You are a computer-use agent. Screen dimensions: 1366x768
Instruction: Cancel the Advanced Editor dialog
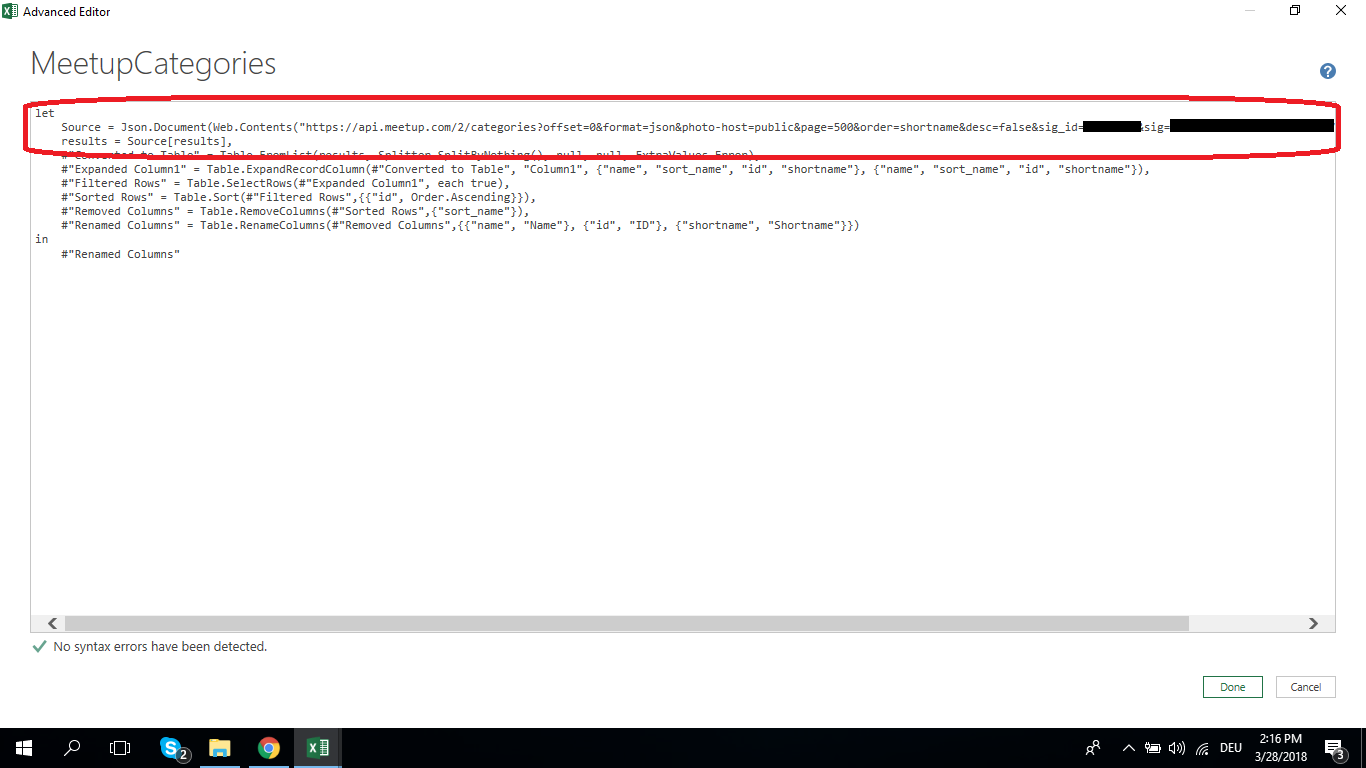(x=1306, y=687)
